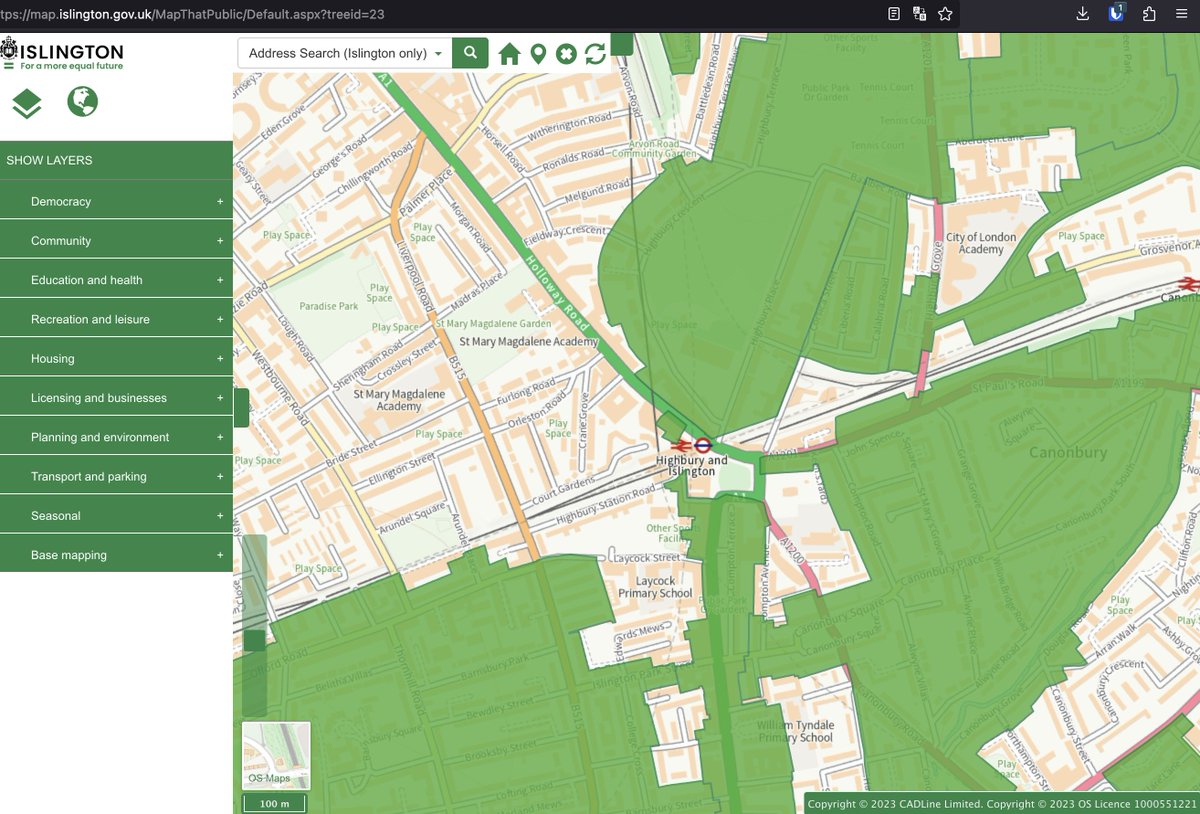Select the Seasonal menu item

[x=116, y=516]
